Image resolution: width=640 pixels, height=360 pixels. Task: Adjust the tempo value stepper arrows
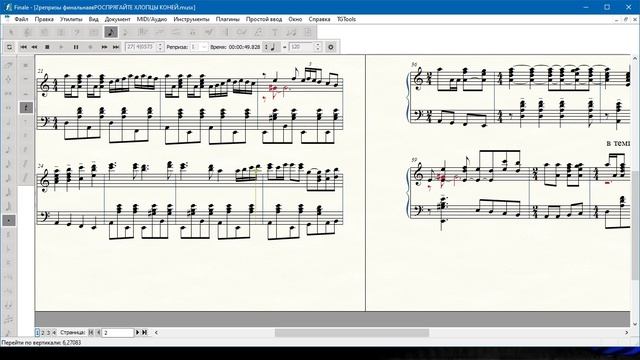tap(318, 47)
